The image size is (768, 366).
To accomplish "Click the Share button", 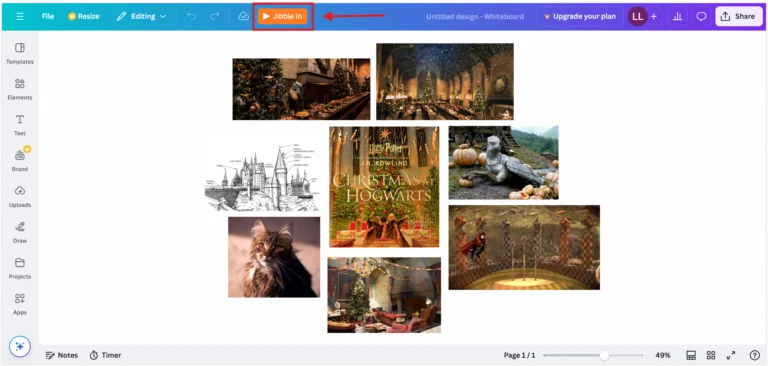I will (739, 16).
